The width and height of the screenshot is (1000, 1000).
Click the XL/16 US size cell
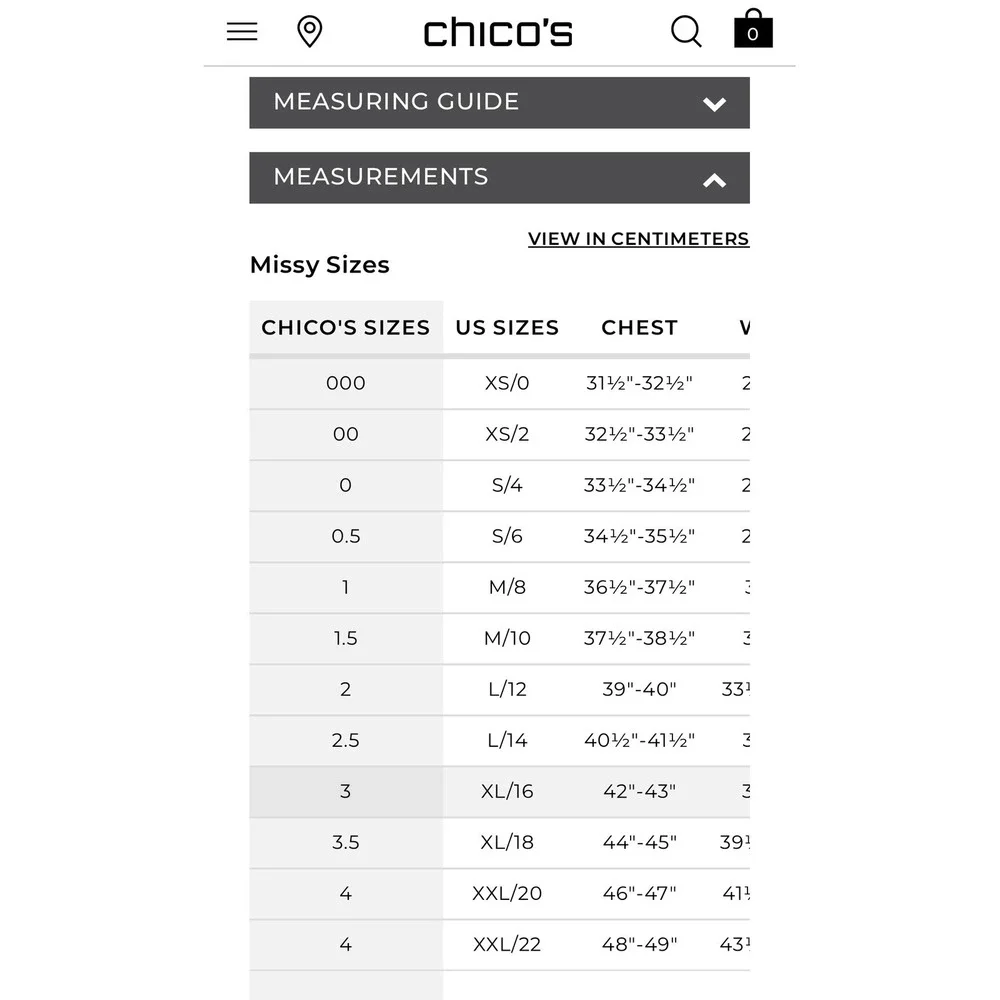click(507, 791)
